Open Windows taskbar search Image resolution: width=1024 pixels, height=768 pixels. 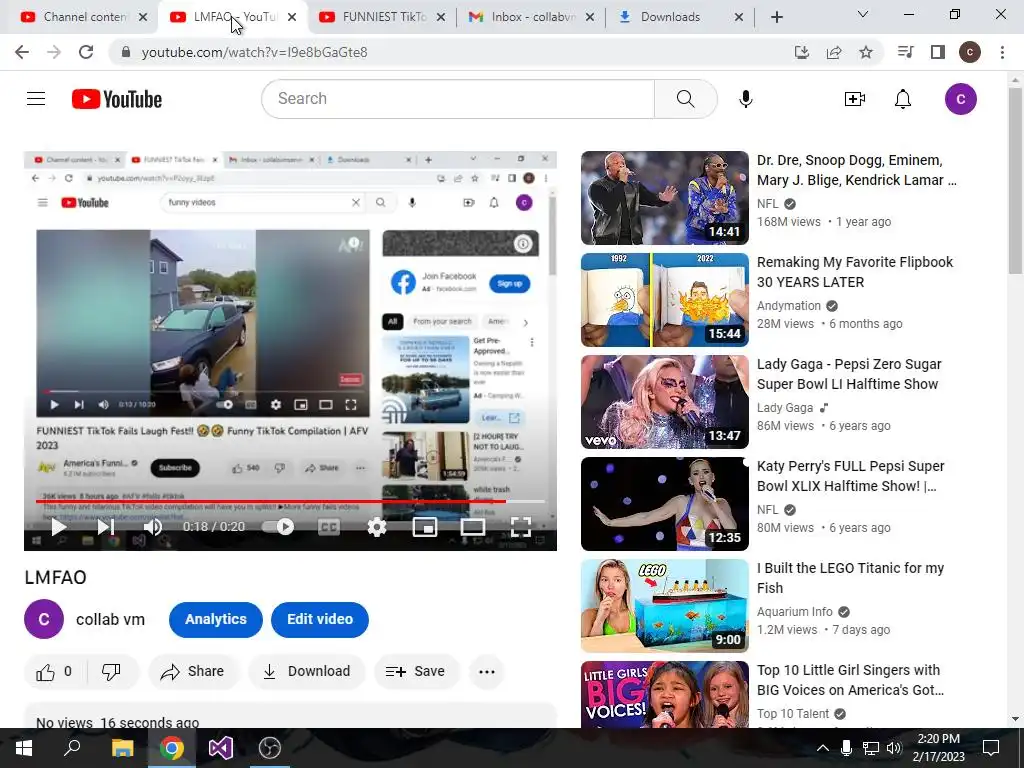(72, 748)
